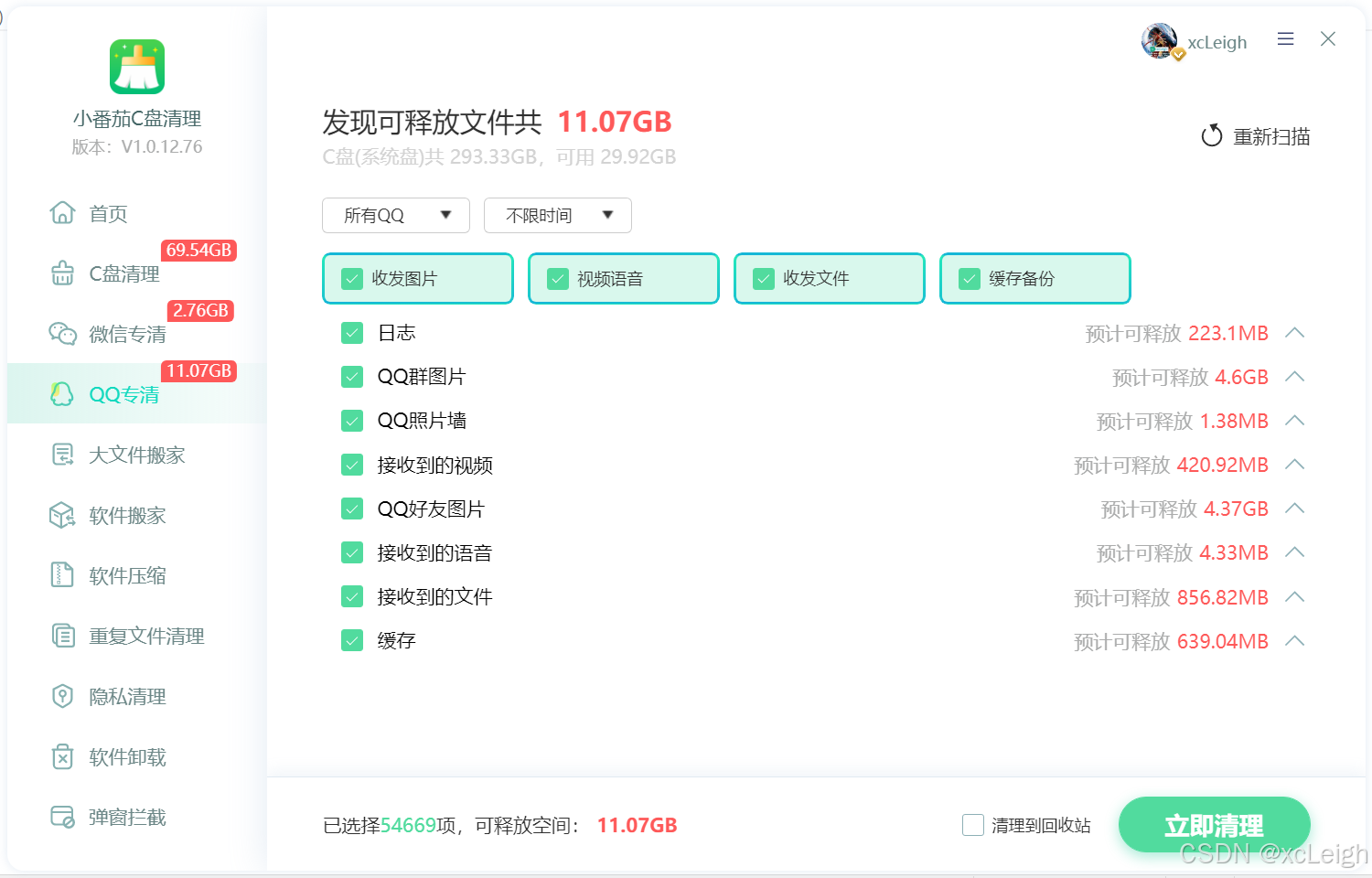The width and height of the screenshot is (1372, 878).
Task: Click version text V1.0.12.76
Action: (162, 146)
